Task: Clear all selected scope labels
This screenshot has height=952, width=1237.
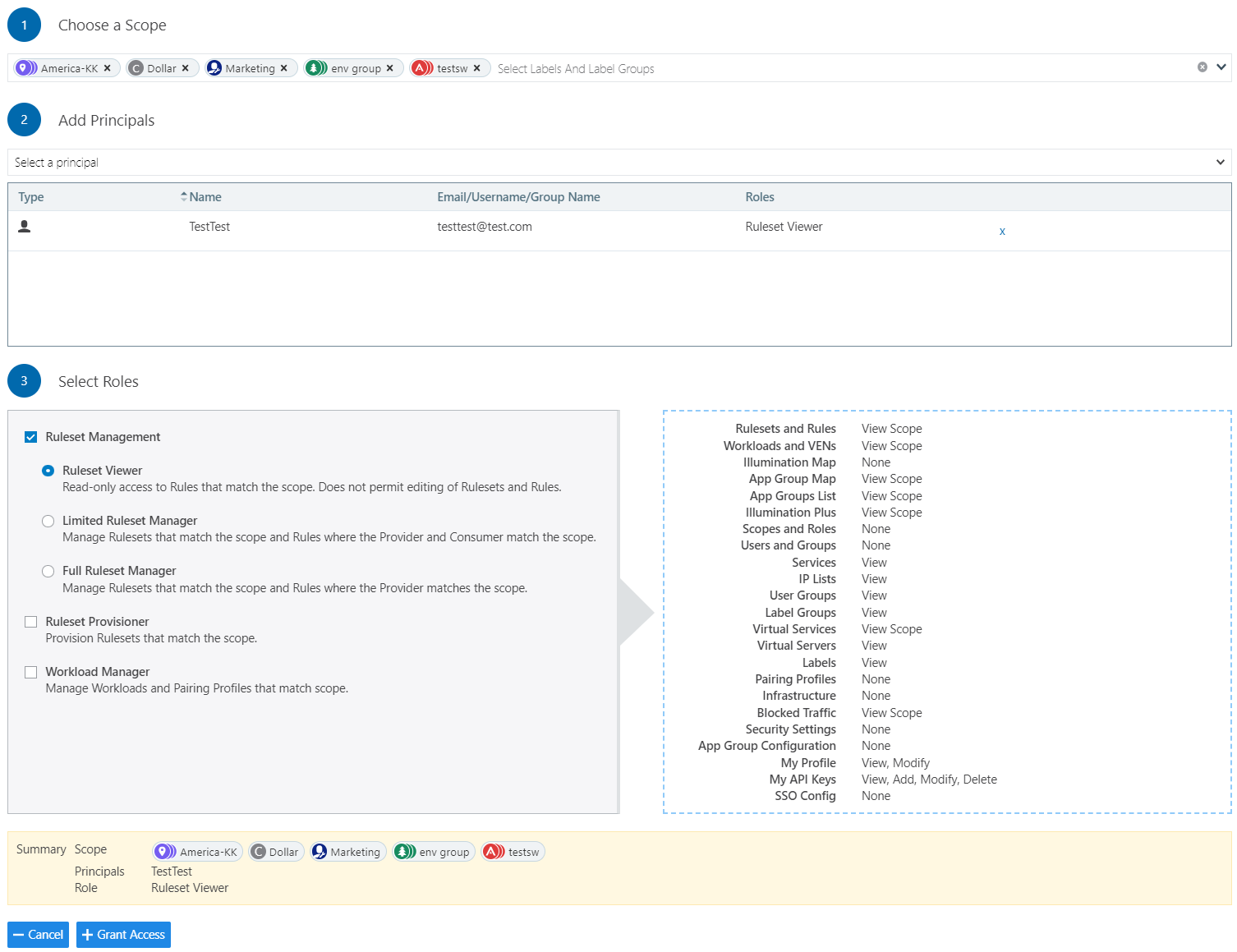Action: [x=1202, y=67]
